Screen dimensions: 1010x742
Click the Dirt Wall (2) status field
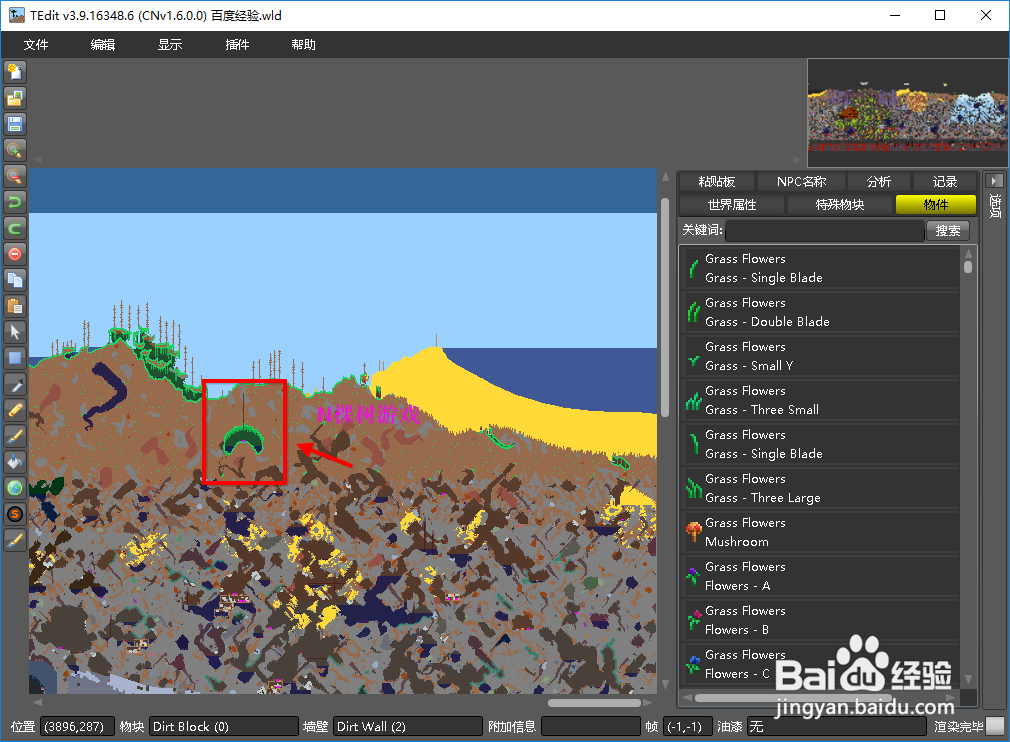(408, 727)
